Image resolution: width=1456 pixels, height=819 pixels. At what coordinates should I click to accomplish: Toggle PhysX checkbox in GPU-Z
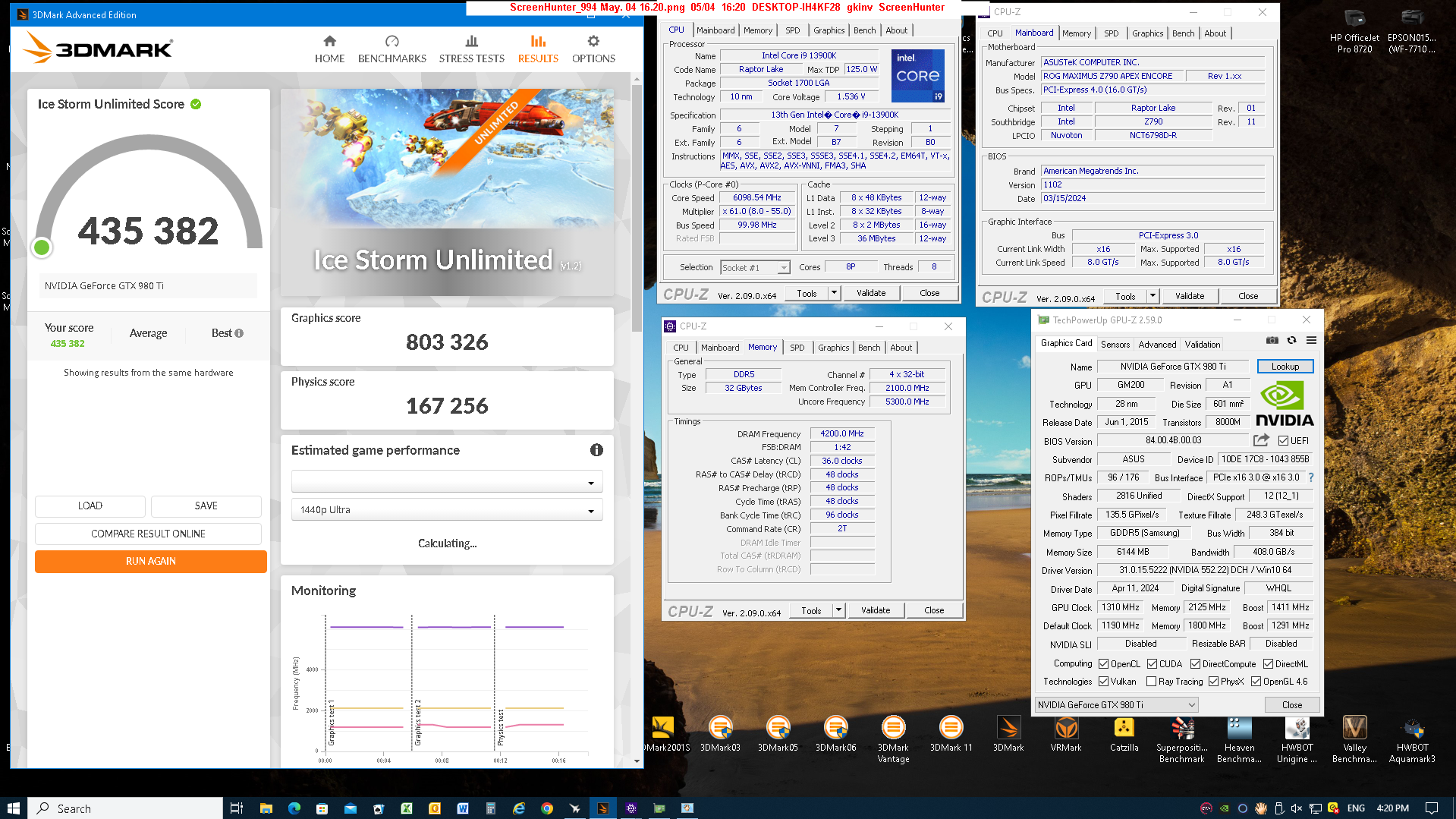1213,682
